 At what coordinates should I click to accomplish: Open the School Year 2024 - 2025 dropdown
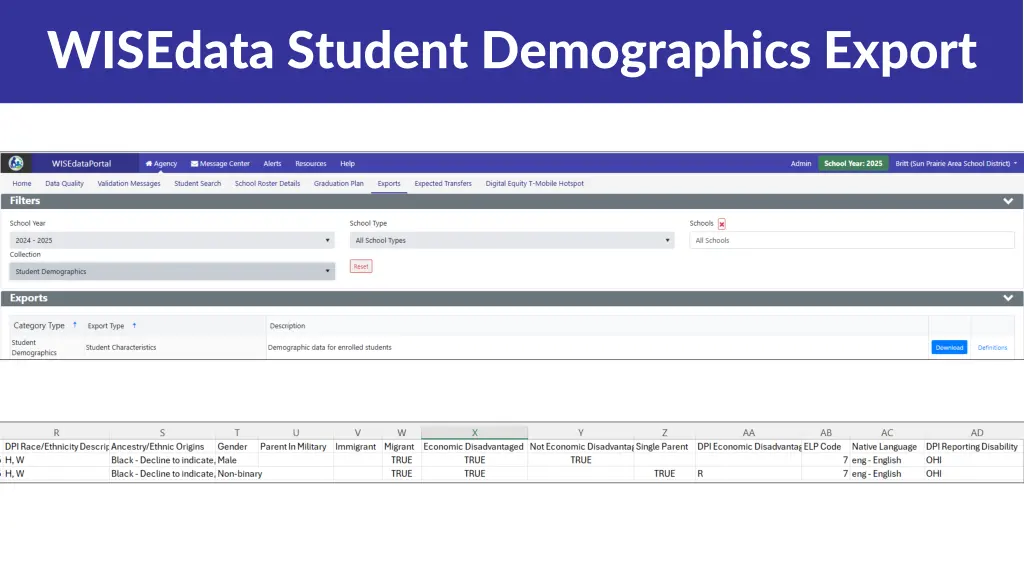click(172, 240)
